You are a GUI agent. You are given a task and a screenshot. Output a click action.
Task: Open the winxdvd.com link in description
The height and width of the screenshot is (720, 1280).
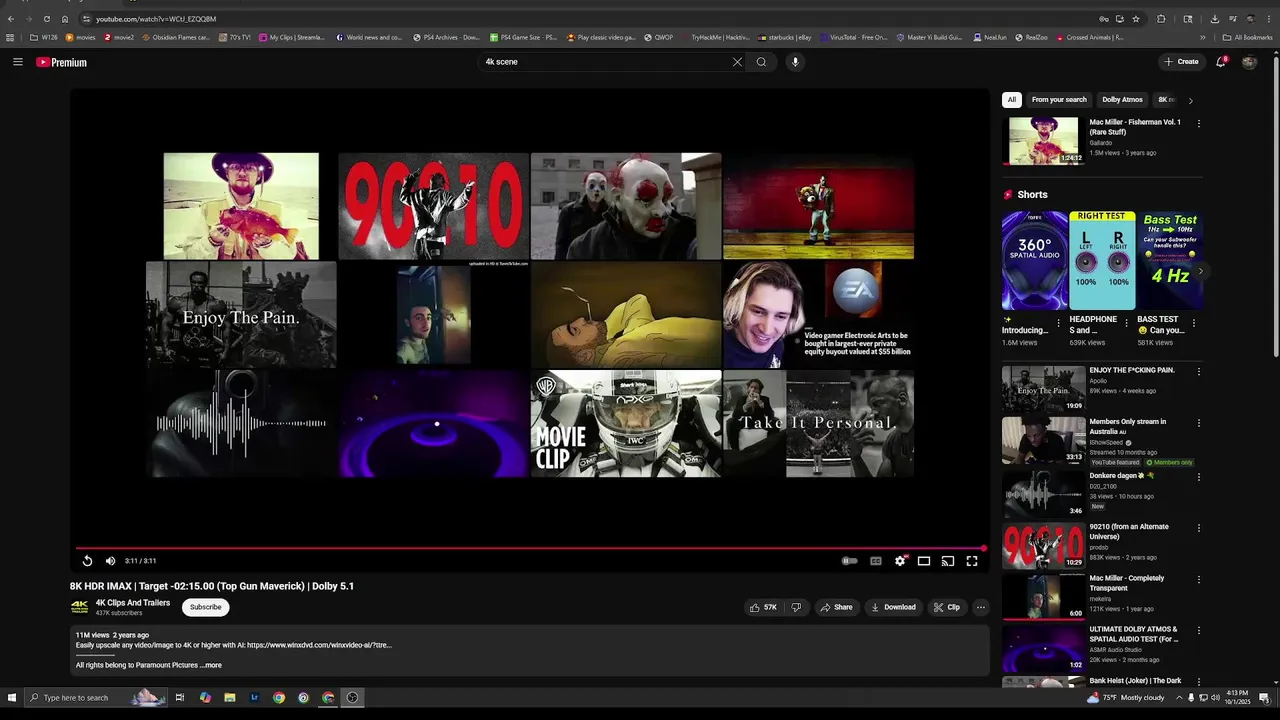point(319,645)
